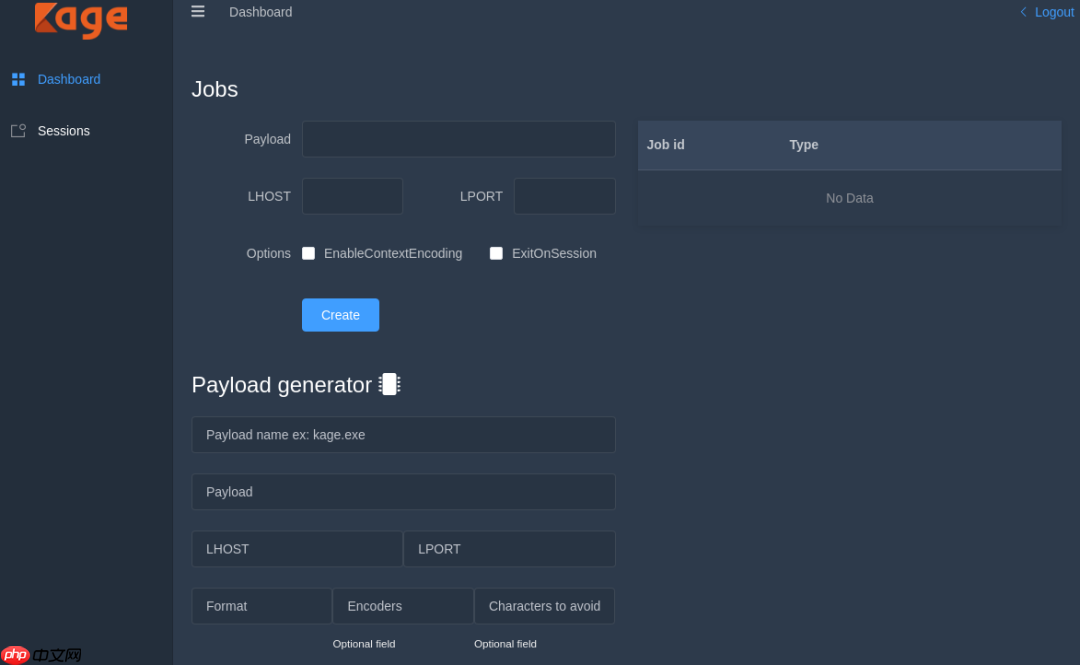Click the generator LHOST field
Screen dimensions: 1080x665
tap(297, 549)
